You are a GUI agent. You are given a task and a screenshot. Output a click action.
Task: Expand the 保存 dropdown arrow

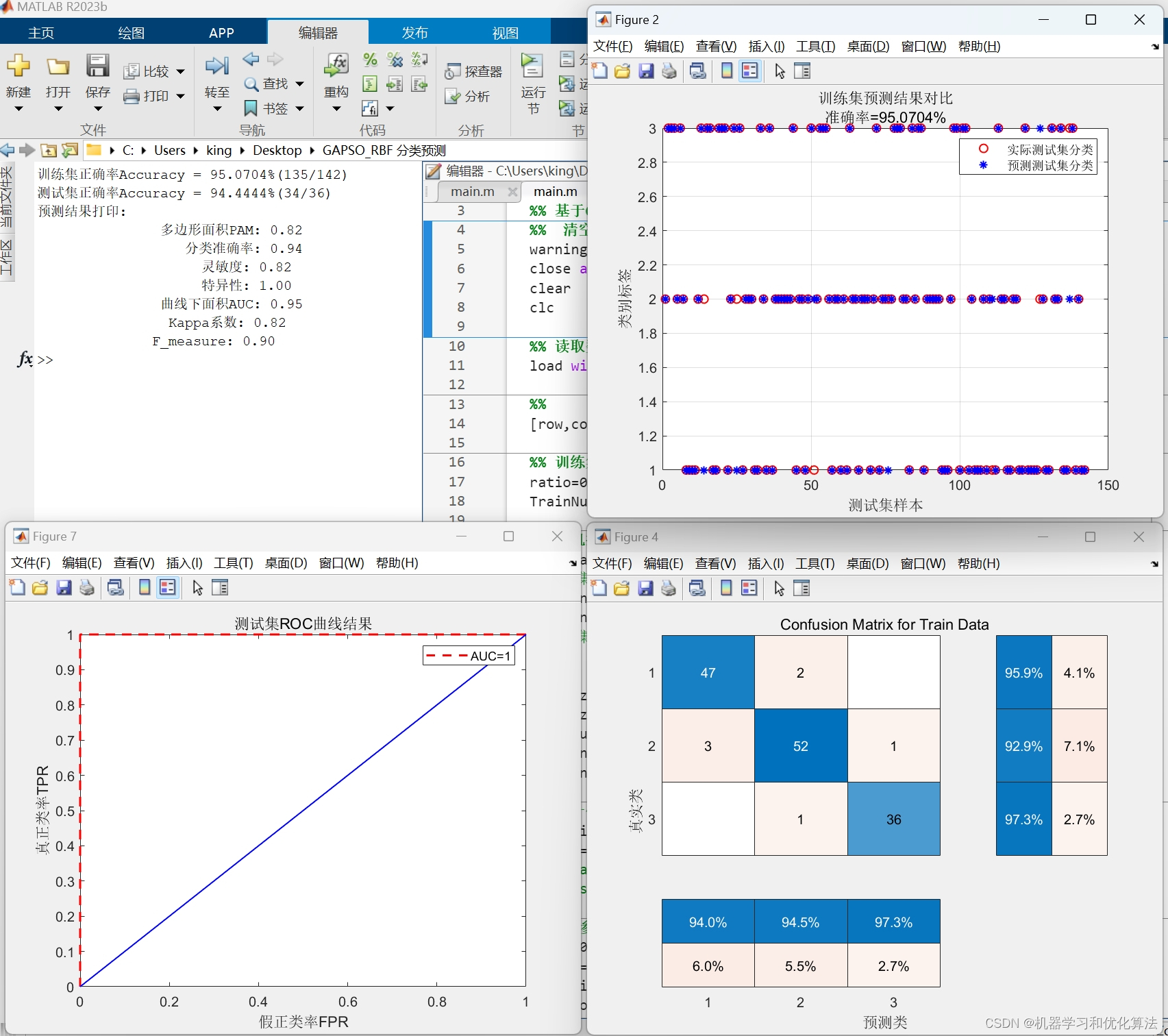(98, 108)
